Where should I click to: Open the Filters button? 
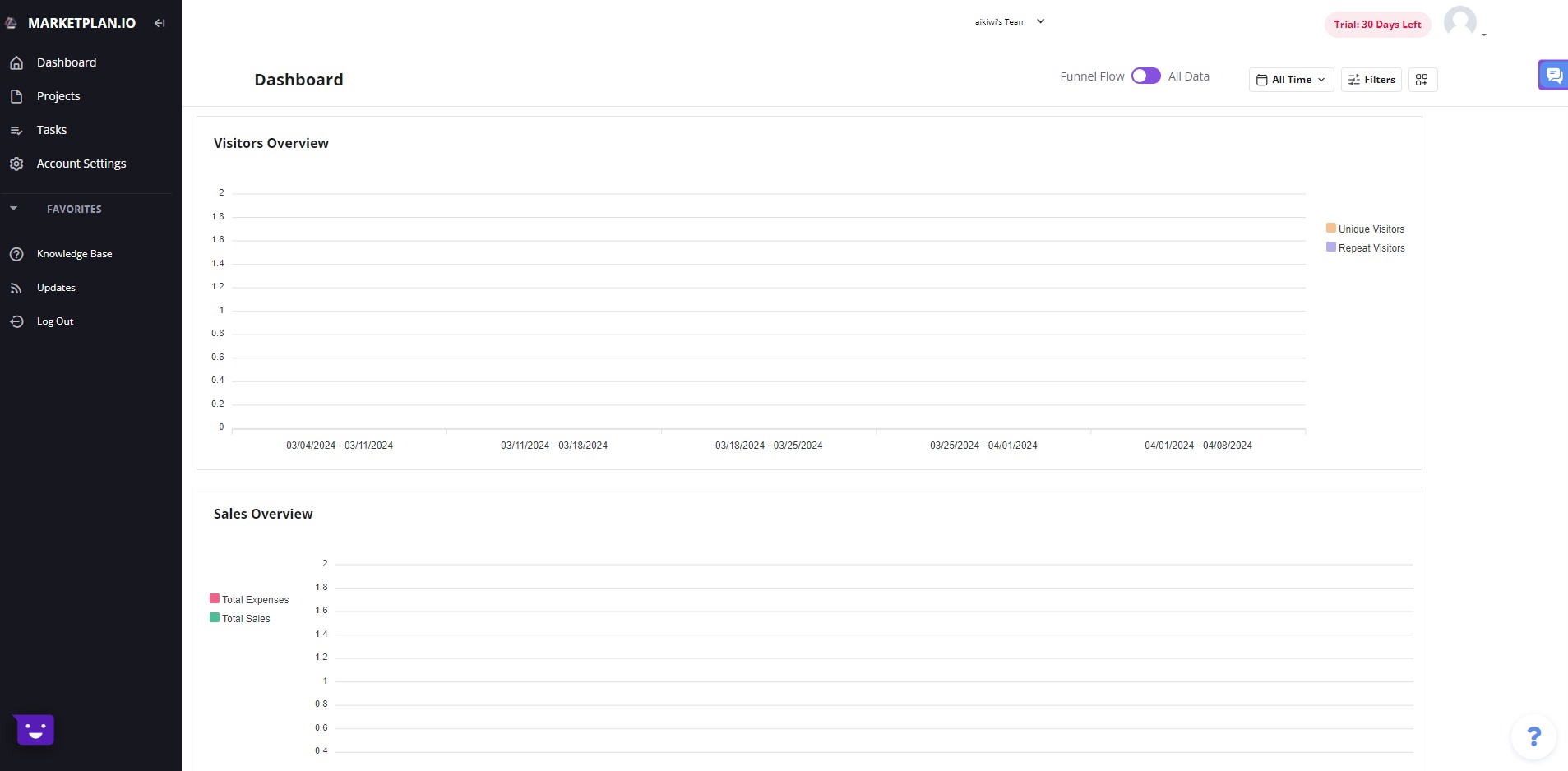coord(1371,80)
